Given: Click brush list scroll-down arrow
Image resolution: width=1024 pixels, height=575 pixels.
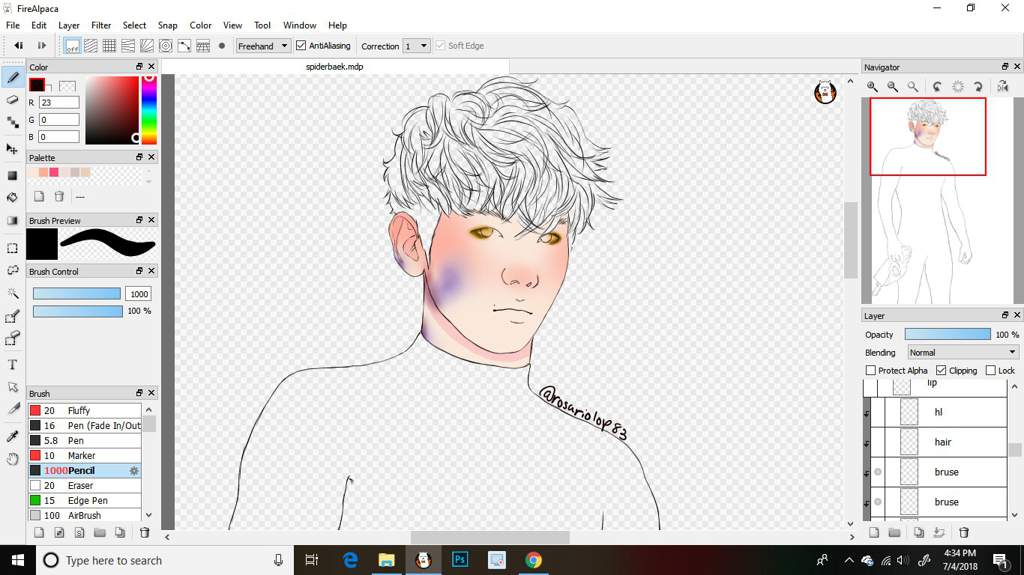Looking at the screenshot, I should pyautogui.click(x=149, y=515).
